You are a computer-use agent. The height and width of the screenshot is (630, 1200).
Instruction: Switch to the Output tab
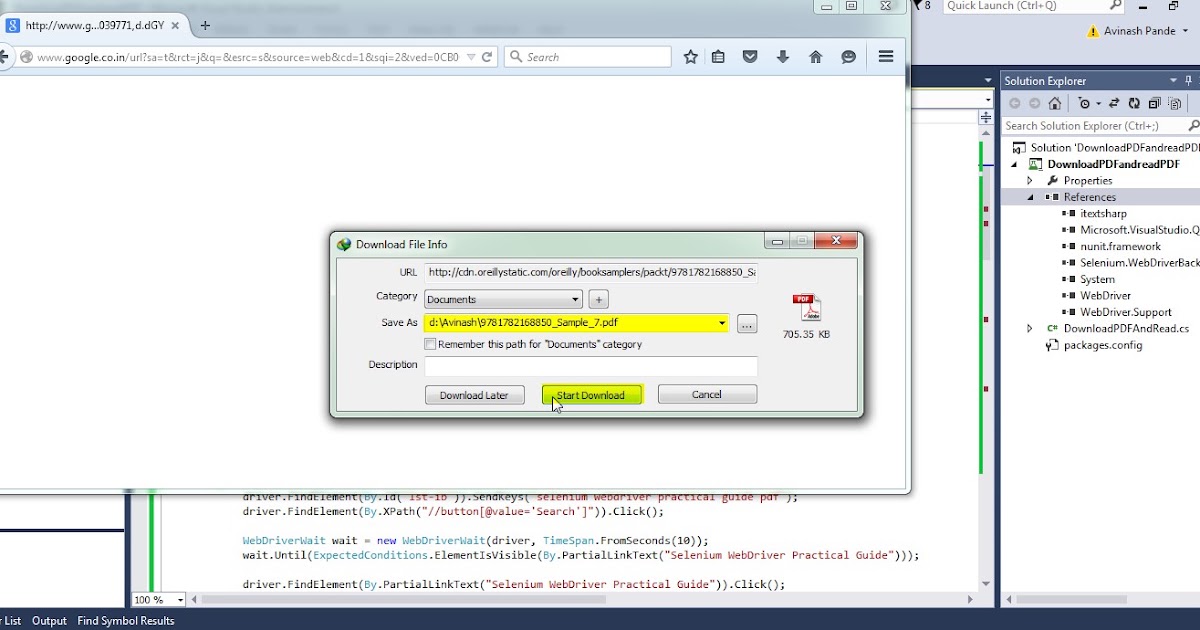pyautogui.click(x=49, y=621)
